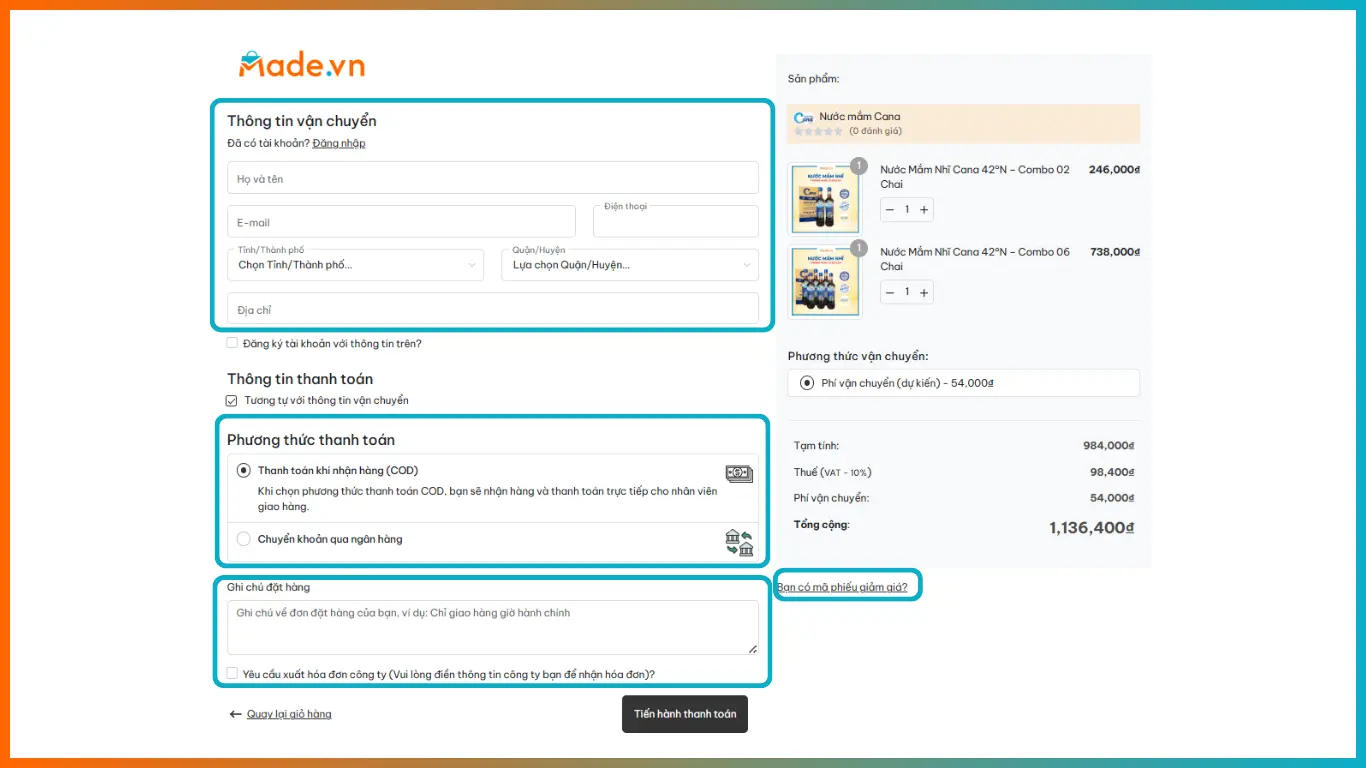Focus the E-mail input field
1366x768 pixels.
point(402,222)
